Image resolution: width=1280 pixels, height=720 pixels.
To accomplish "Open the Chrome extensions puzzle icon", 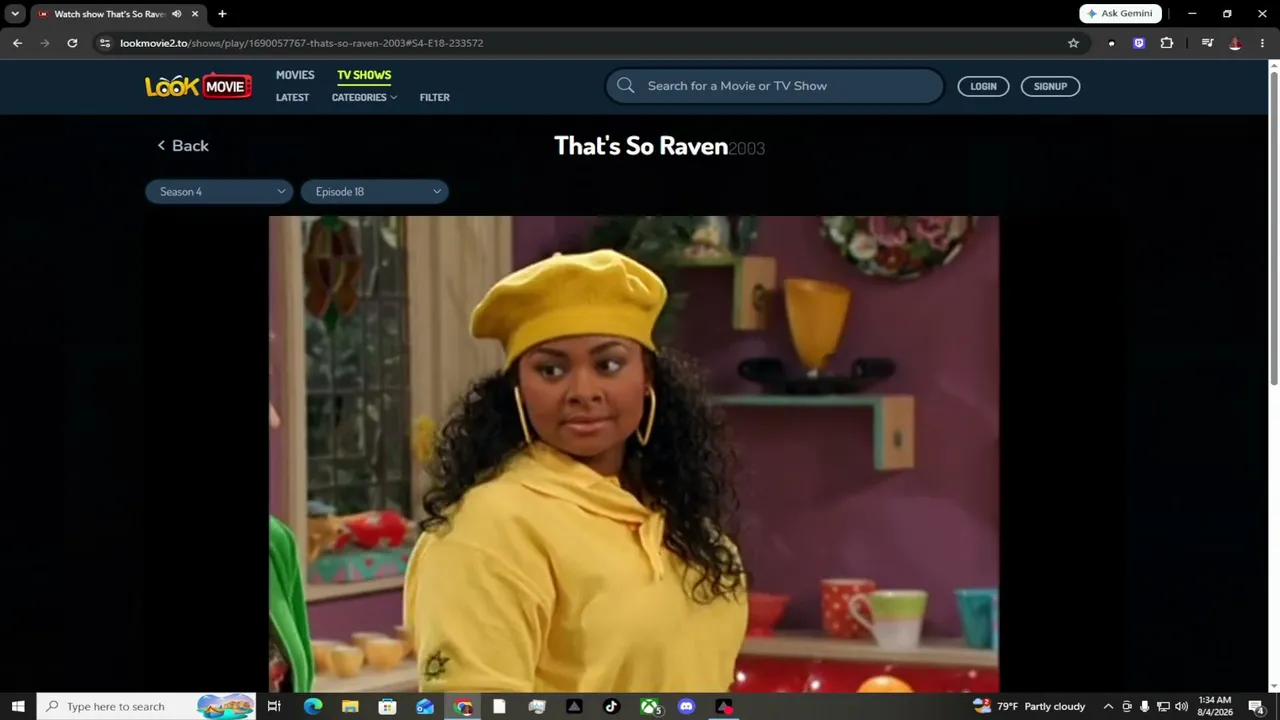I will [x=1166, y=43].
